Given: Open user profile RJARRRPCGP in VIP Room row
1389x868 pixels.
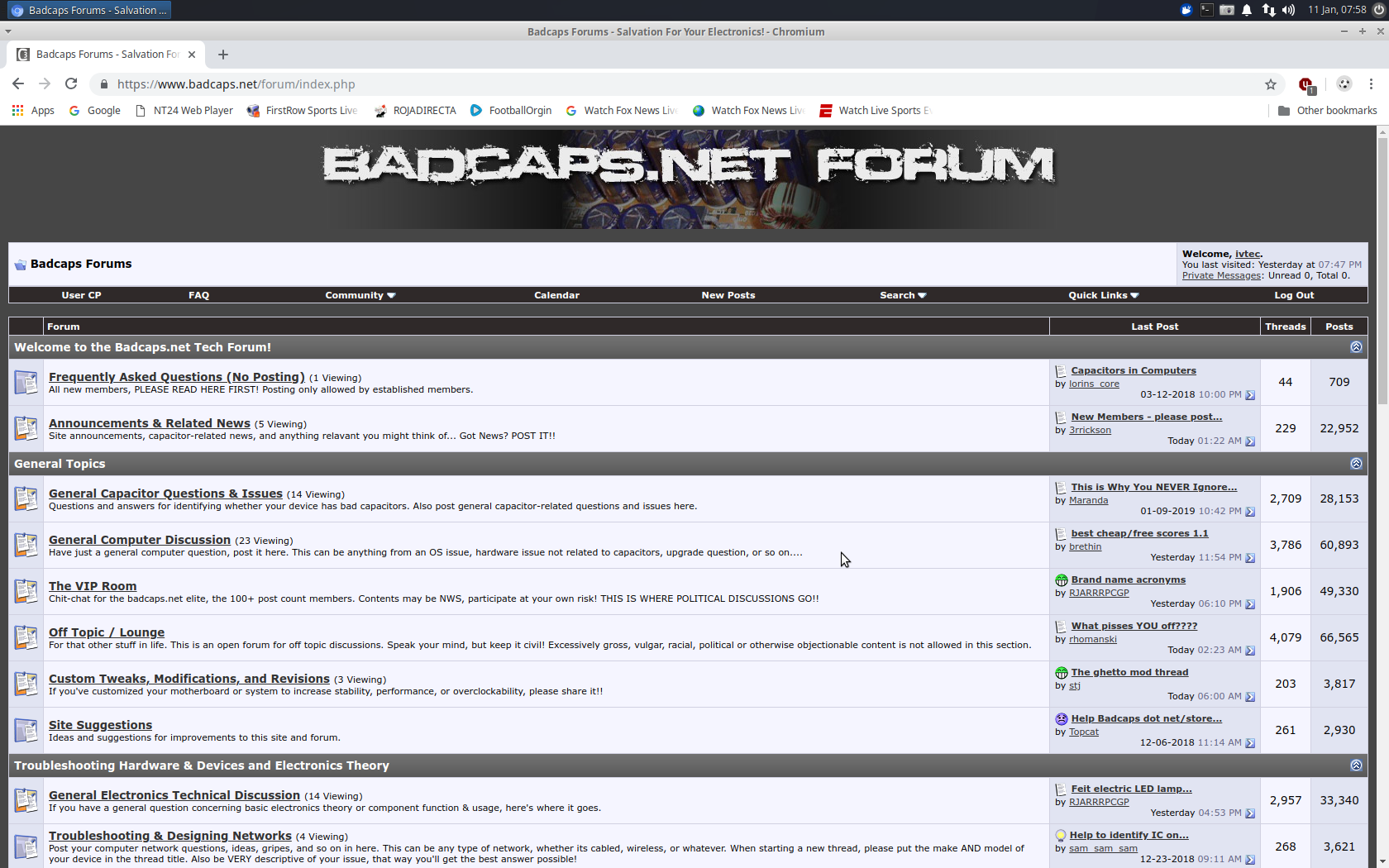Looking at the screenshot, I should tap(1099, 593).
